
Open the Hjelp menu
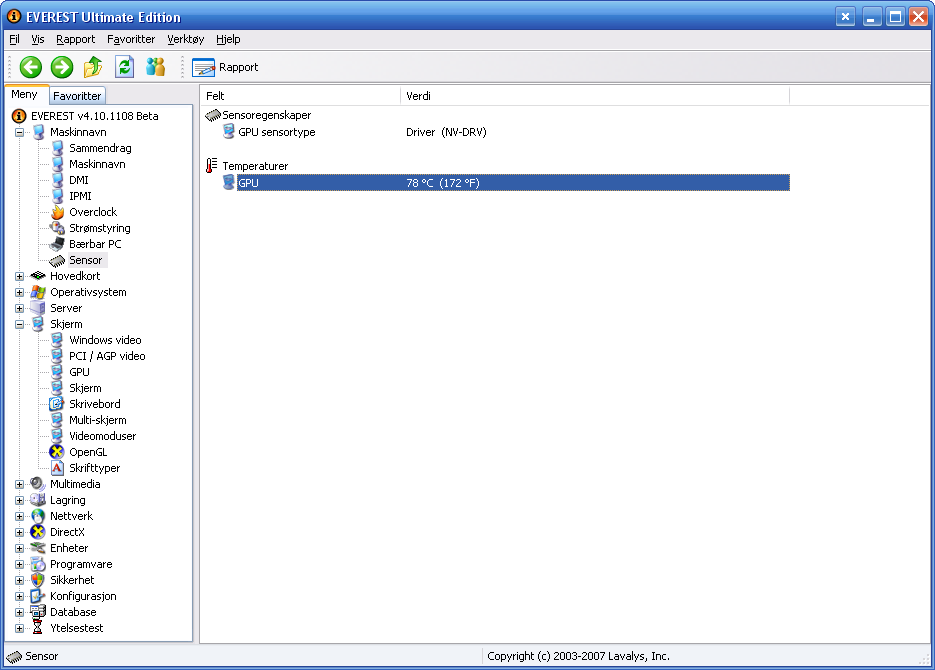(x=228, y=39)
